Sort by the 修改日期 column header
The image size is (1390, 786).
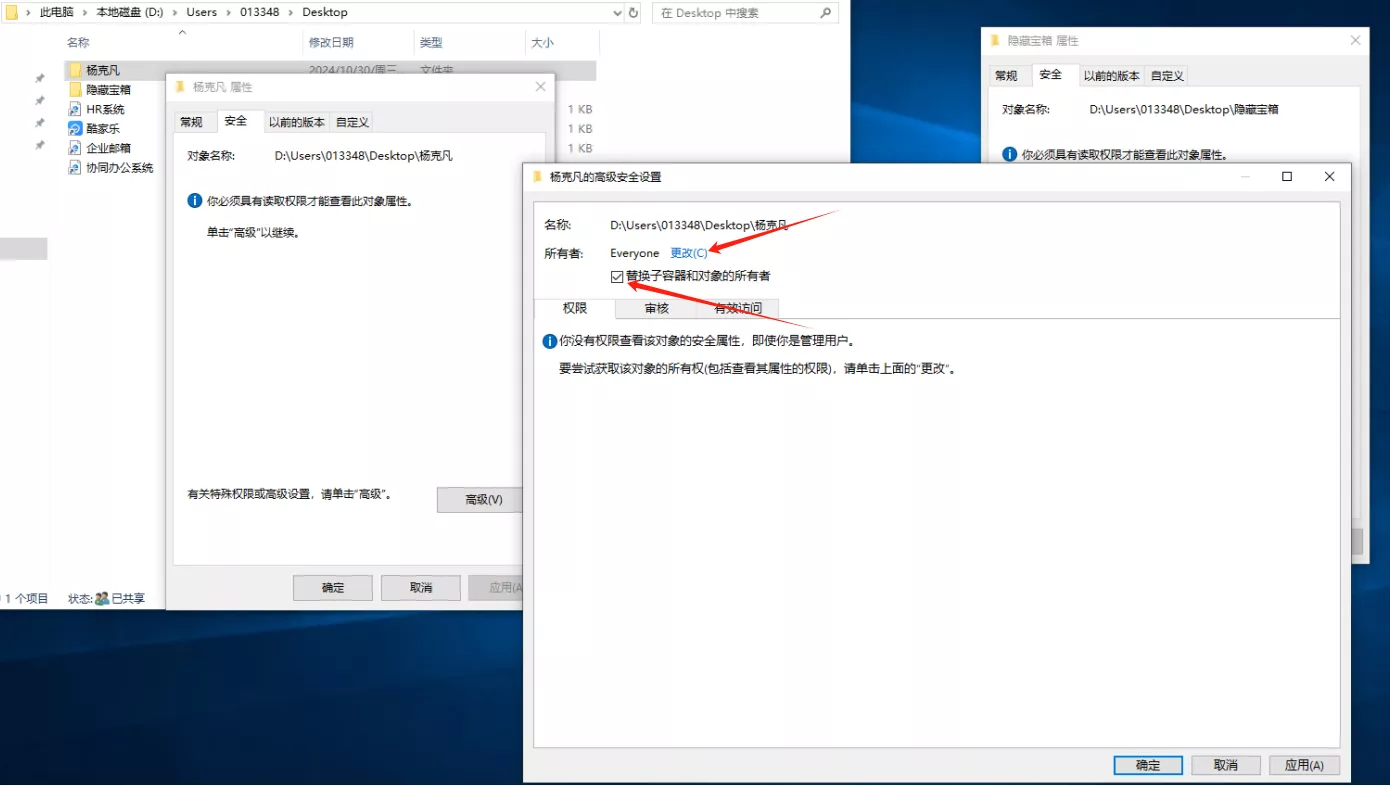pyautogui.click(x=331, y=43)
